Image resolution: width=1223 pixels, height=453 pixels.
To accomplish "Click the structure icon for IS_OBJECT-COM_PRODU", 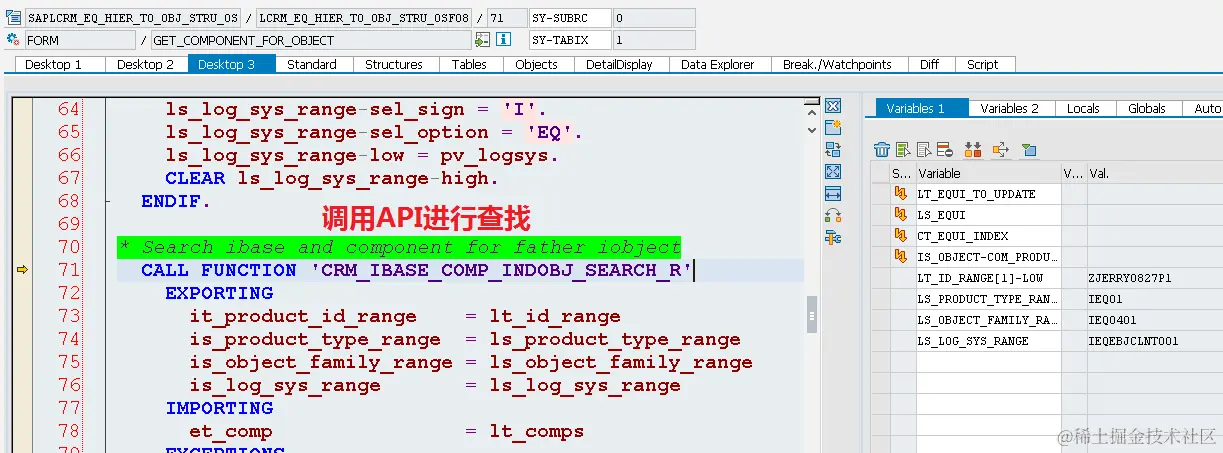I will click(899, 257).
